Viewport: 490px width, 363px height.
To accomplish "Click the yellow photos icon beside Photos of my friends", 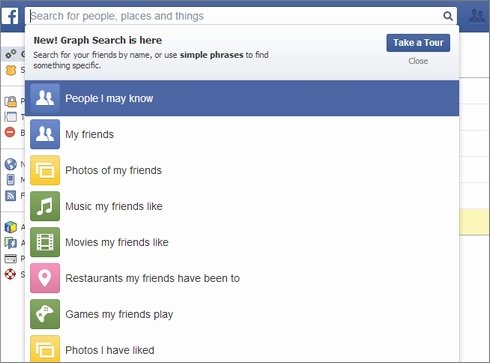I will 45,170.
